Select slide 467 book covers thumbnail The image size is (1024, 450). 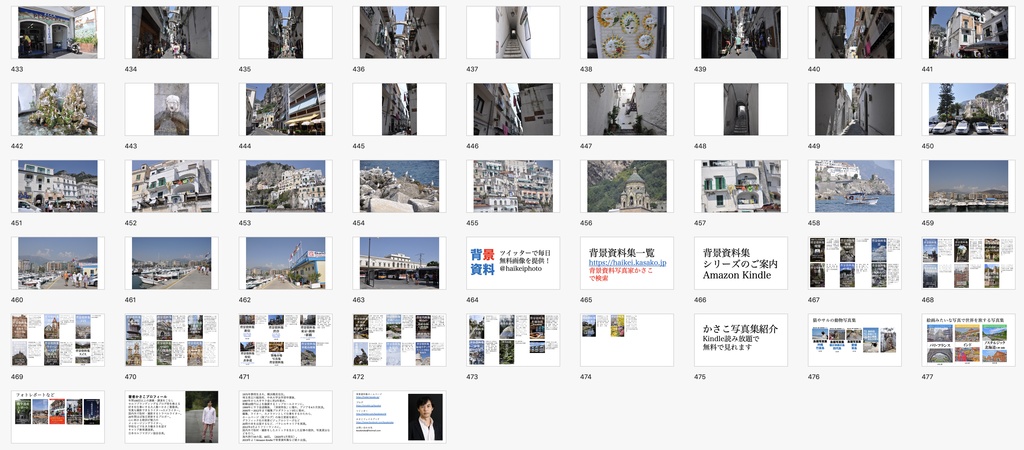(854, 263)
